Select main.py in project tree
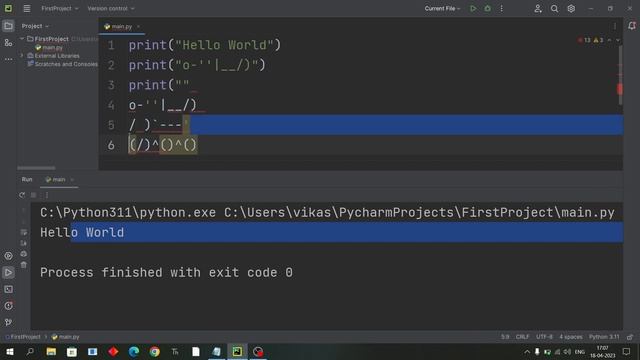 click(x=49, y=47)
